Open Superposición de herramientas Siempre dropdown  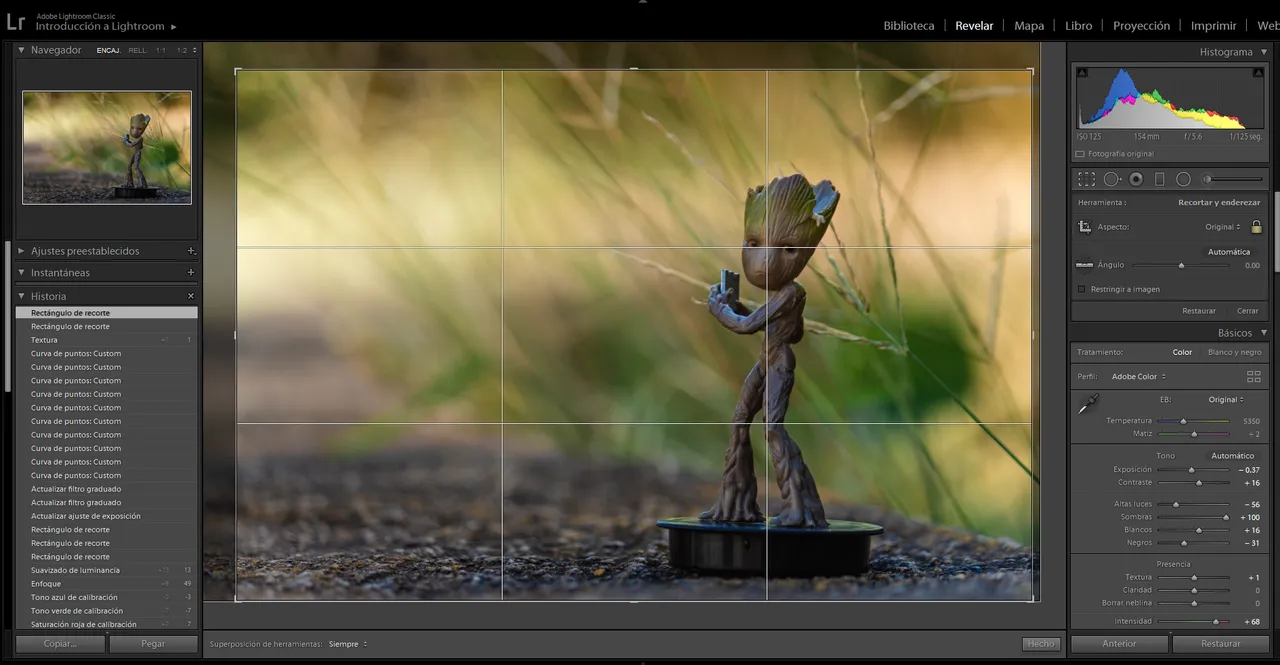coord(348,644)
